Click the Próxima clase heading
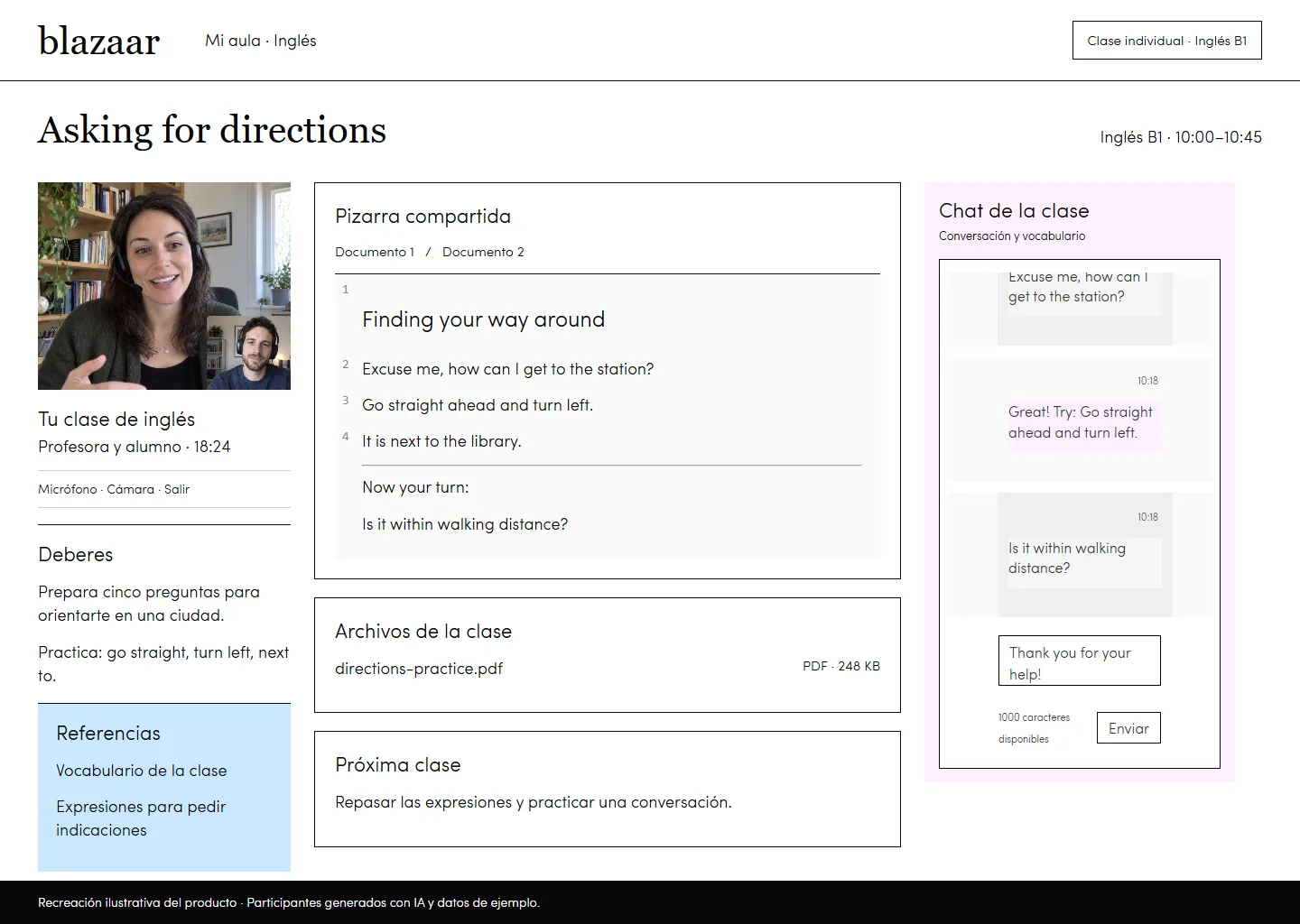The image size is (1300, 924). click(x=397, y=765)
